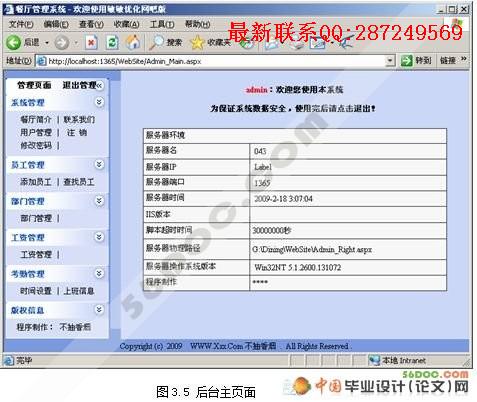Open the 修改密码 link in sidebar
Image resolution: width=477 pixels, height=402 pixels.
pos(36,145)
